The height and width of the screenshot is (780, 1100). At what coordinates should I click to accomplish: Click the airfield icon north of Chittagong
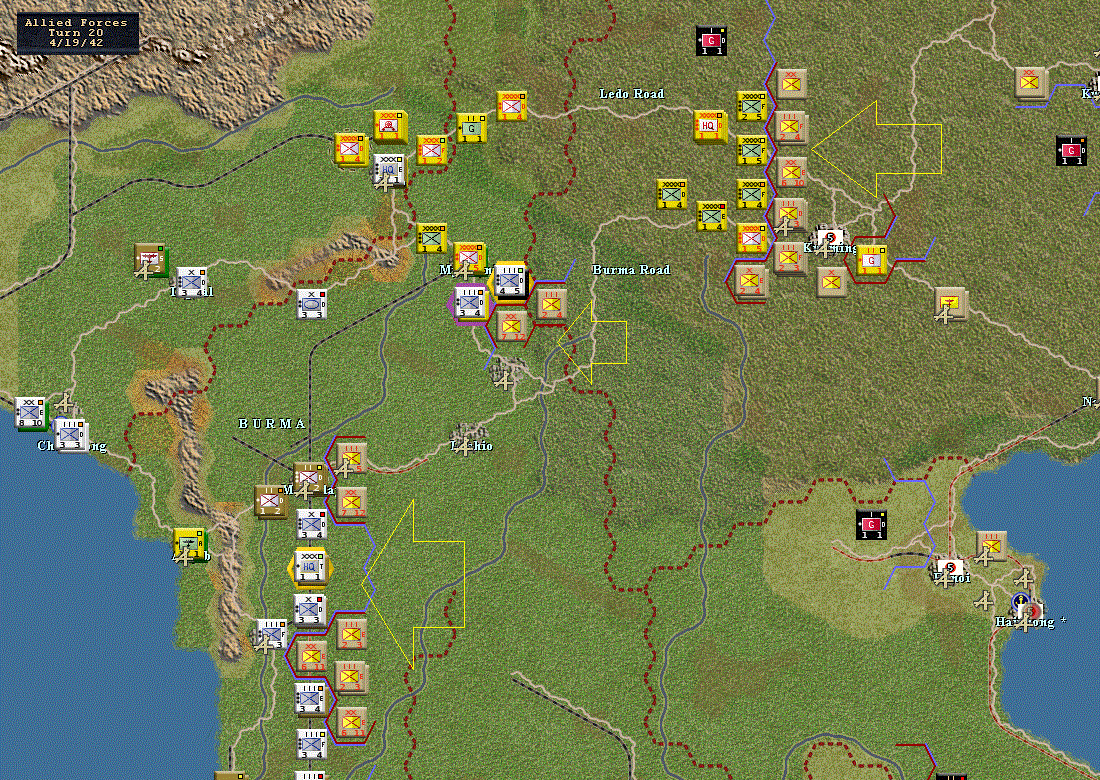(x=65, y=403)
